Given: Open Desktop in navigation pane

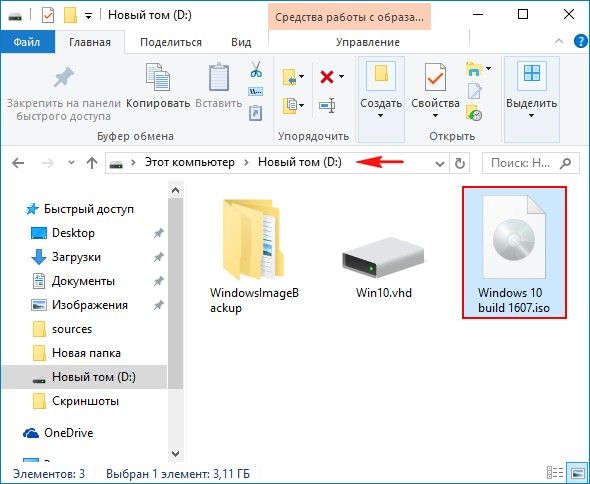Looking at the screenshot, I should point(73,233).
